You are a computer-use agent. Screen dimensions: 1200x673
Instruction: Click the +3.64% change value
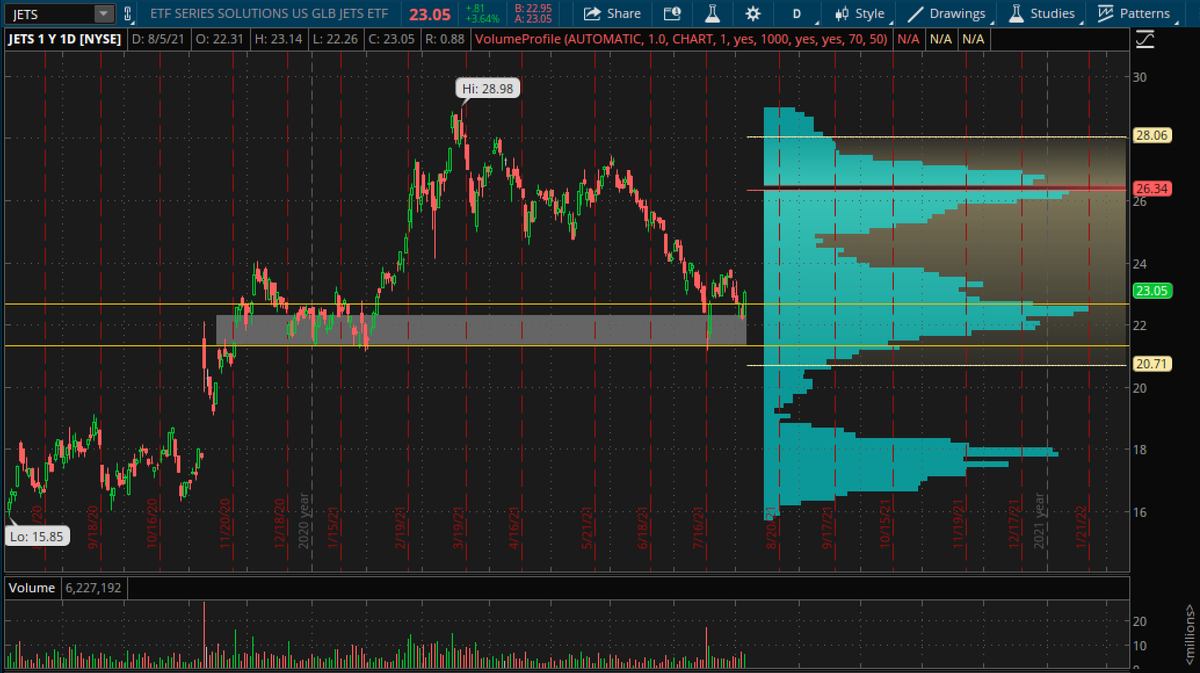coord(482,19)
